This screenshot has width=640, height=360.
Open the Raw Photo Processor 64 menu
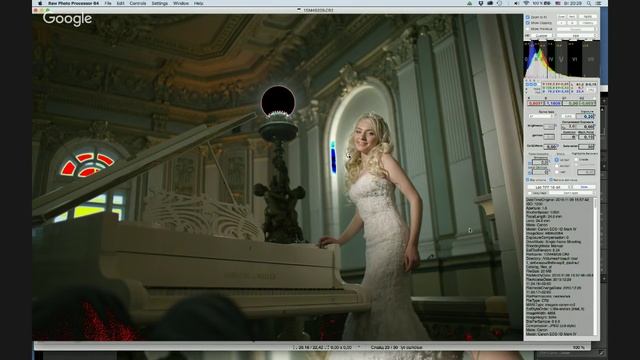pyautogui.click(x=73, y=3)
